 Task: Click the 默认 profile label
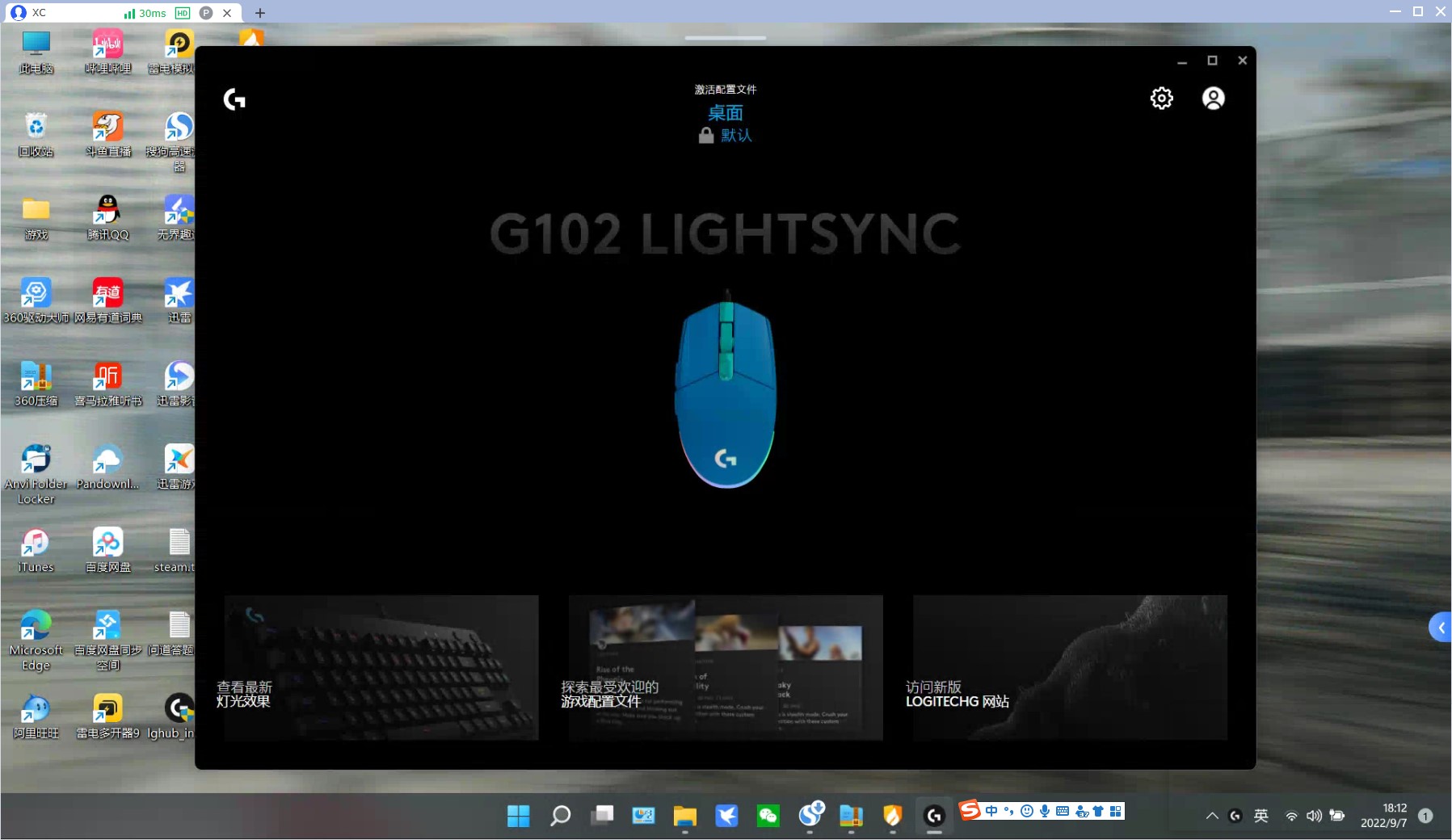click(x=736, y=136)
